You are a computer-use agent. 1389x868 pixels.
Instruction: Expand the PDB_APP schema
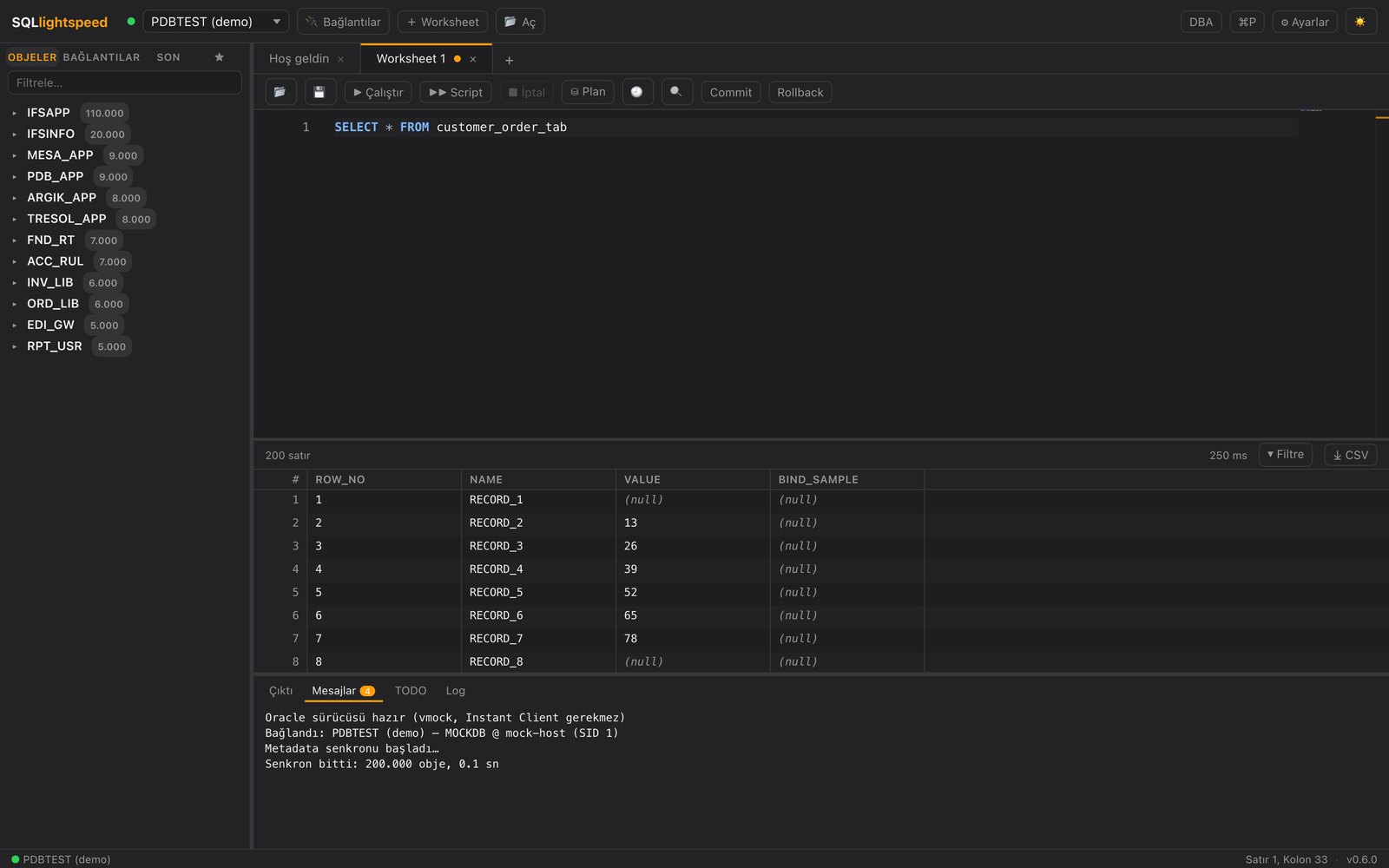(x=15, y=177)
